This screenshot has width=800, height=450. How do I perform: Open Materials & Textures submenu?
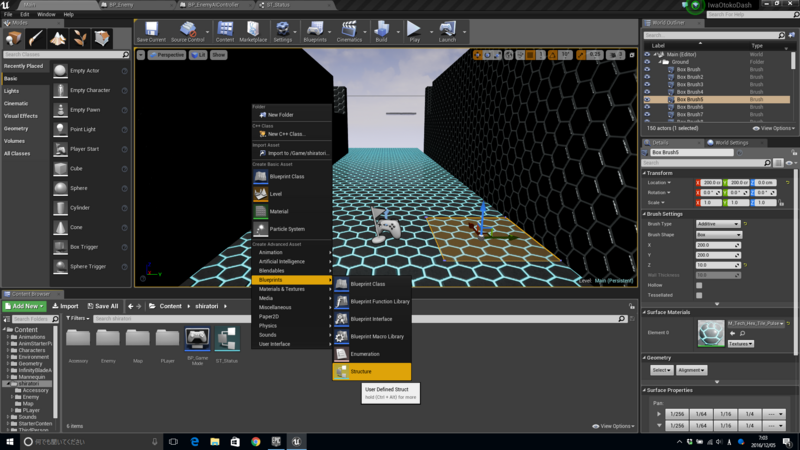tap(292, 289)
